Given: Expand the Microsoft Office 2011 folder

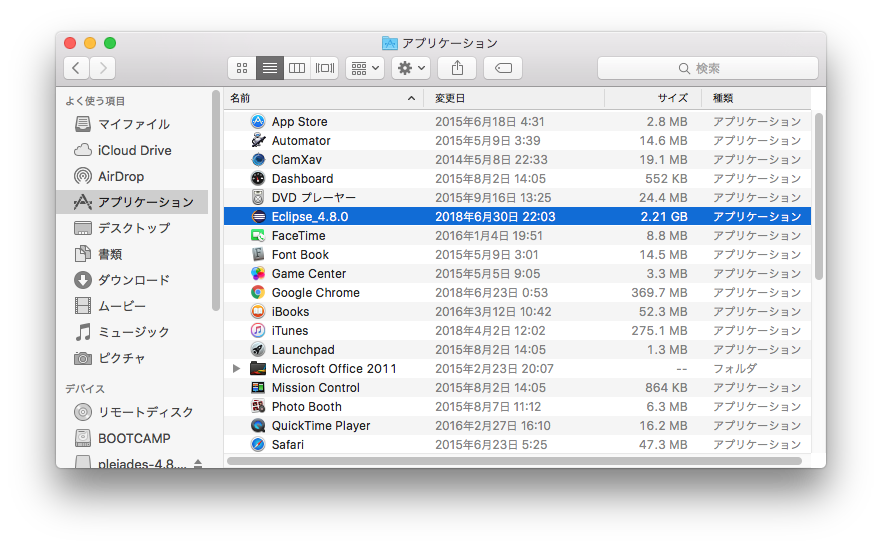Looking at the screenshot, I should 236,369.
